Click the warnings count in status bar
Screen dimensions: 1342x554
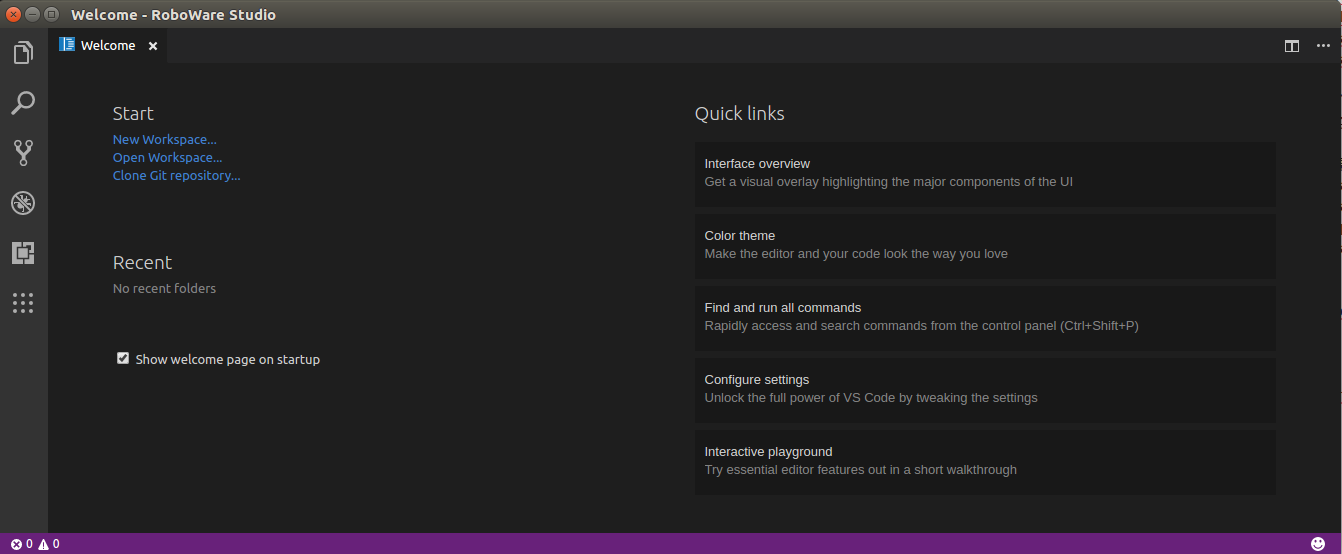tap(49, 544)
